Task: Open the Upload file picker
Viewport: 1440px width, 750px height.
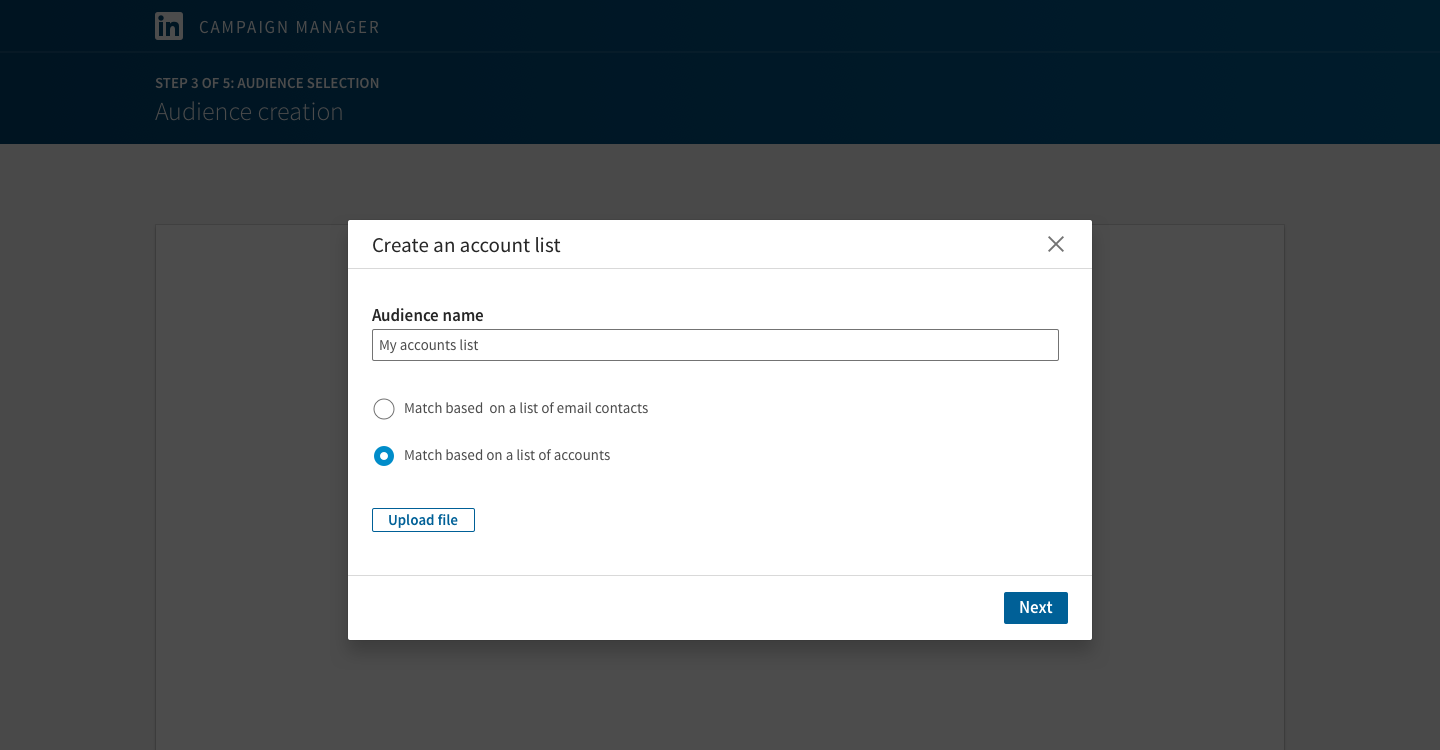Action: click(x=423, y=519)
